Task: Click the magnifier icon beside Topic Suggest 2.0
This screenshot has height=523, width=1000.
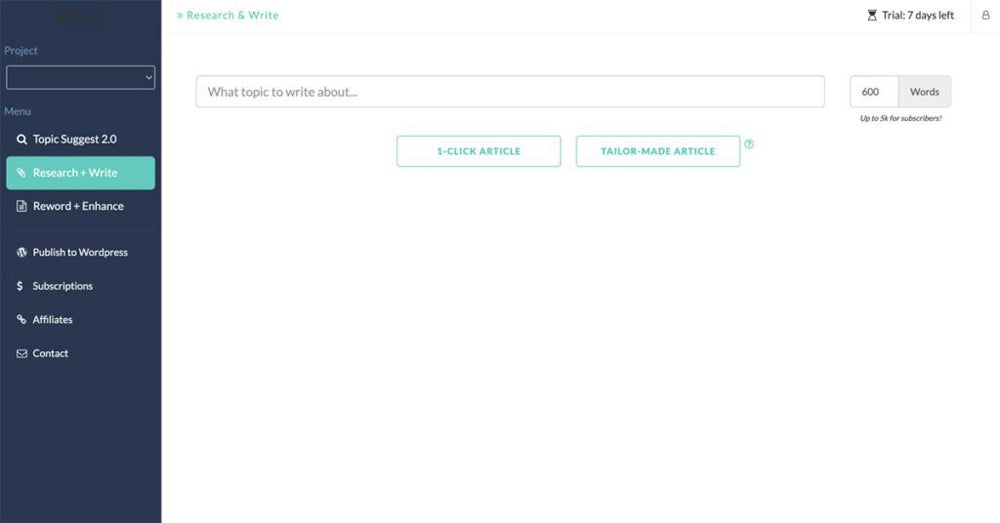Action: (x=22, y=139)
